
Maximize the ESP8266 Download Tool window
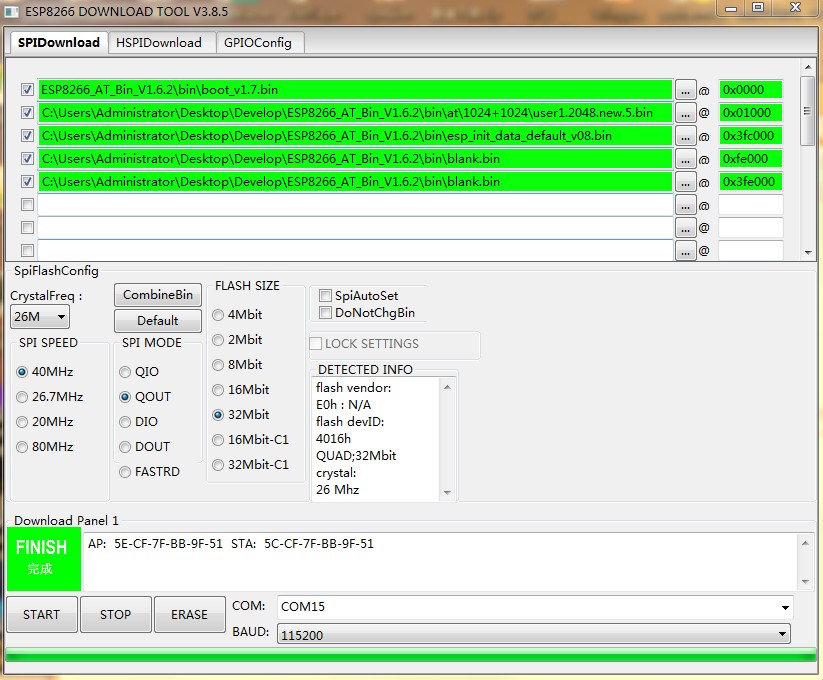[758, 7]
